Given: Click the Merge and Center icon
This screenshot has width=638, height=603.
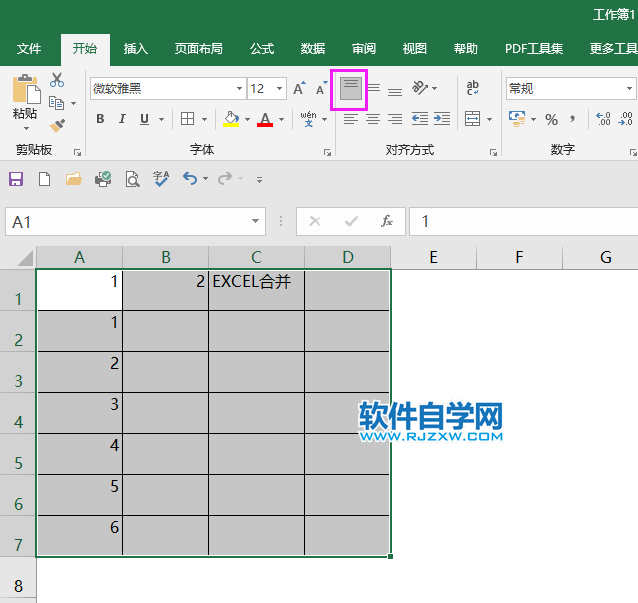Looking at the screenshot, I should click(472, 119).
